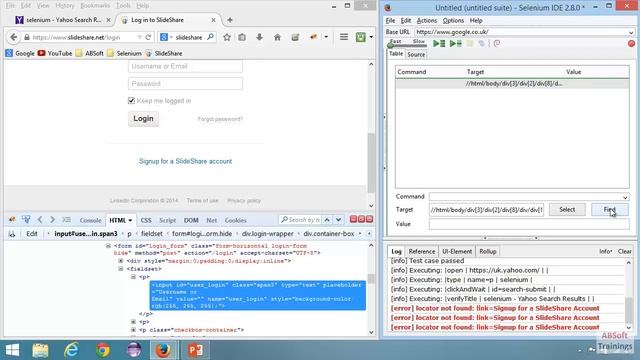The image size is (640, 360).
Task: Click Forgot password link
Action: (x=220, y=119)
